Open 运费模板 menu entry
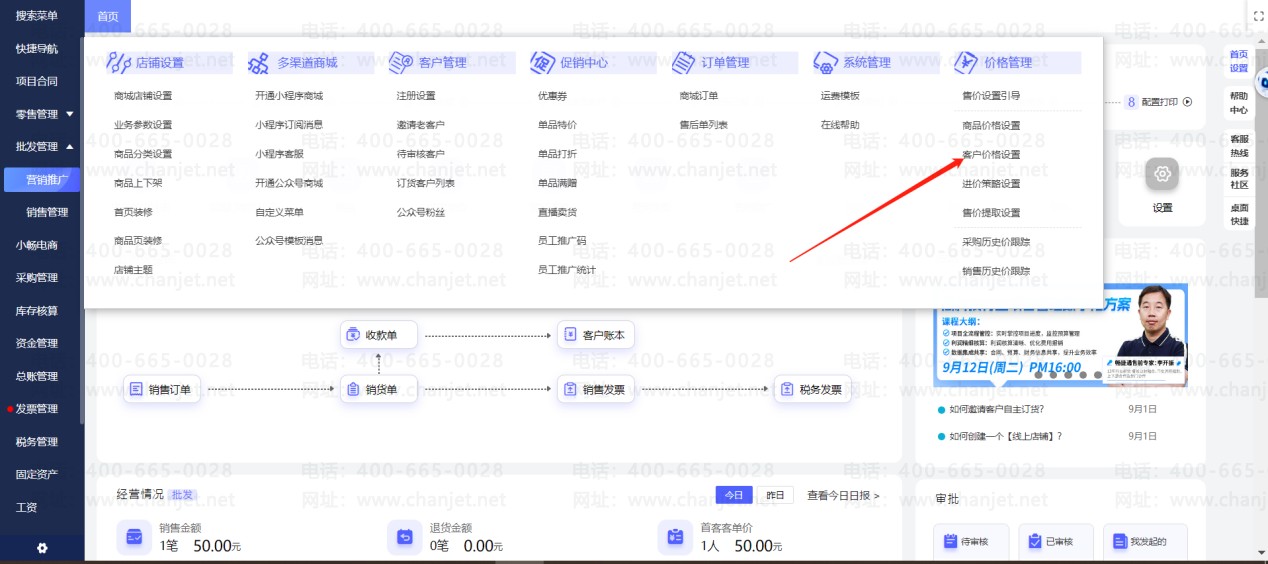This screenshot has height=564, width=1268. (840, 96)
